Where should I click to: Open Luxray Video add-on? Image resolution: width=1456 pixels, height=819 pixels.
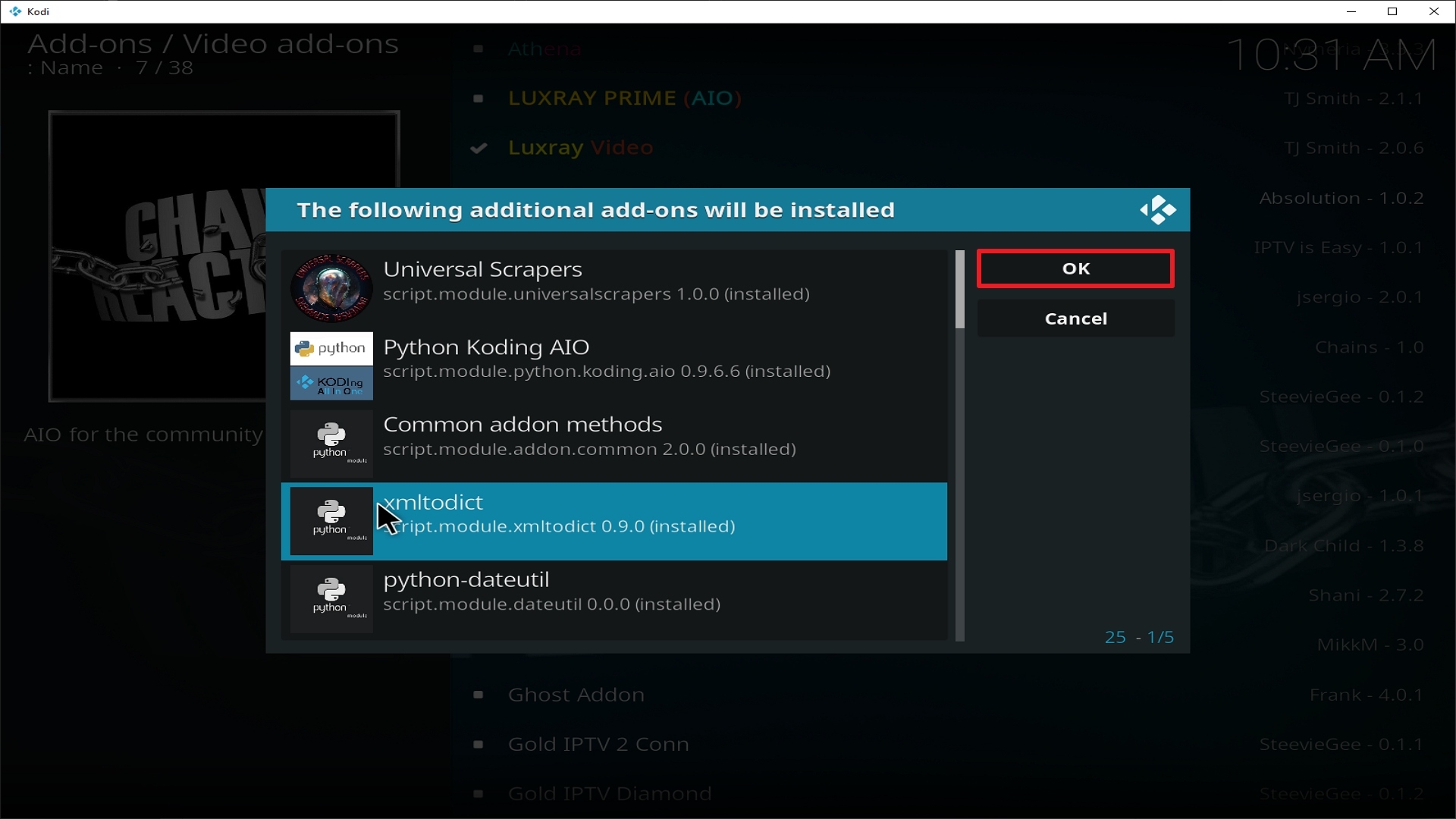pyautogui.click(x=580, y=148)
